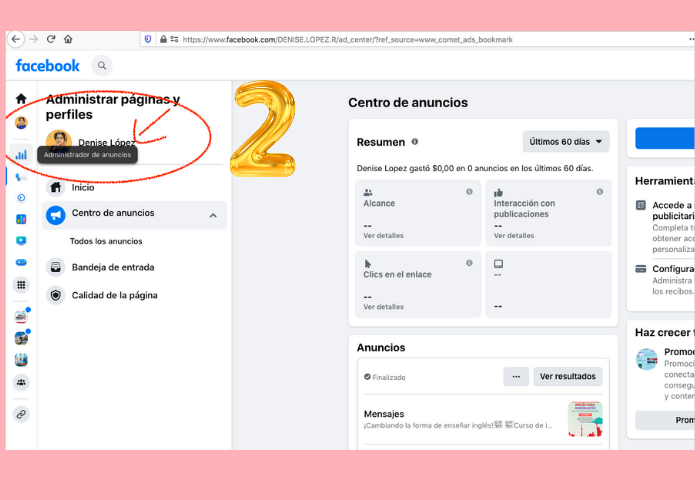Click the Alcance info icon

469,192
